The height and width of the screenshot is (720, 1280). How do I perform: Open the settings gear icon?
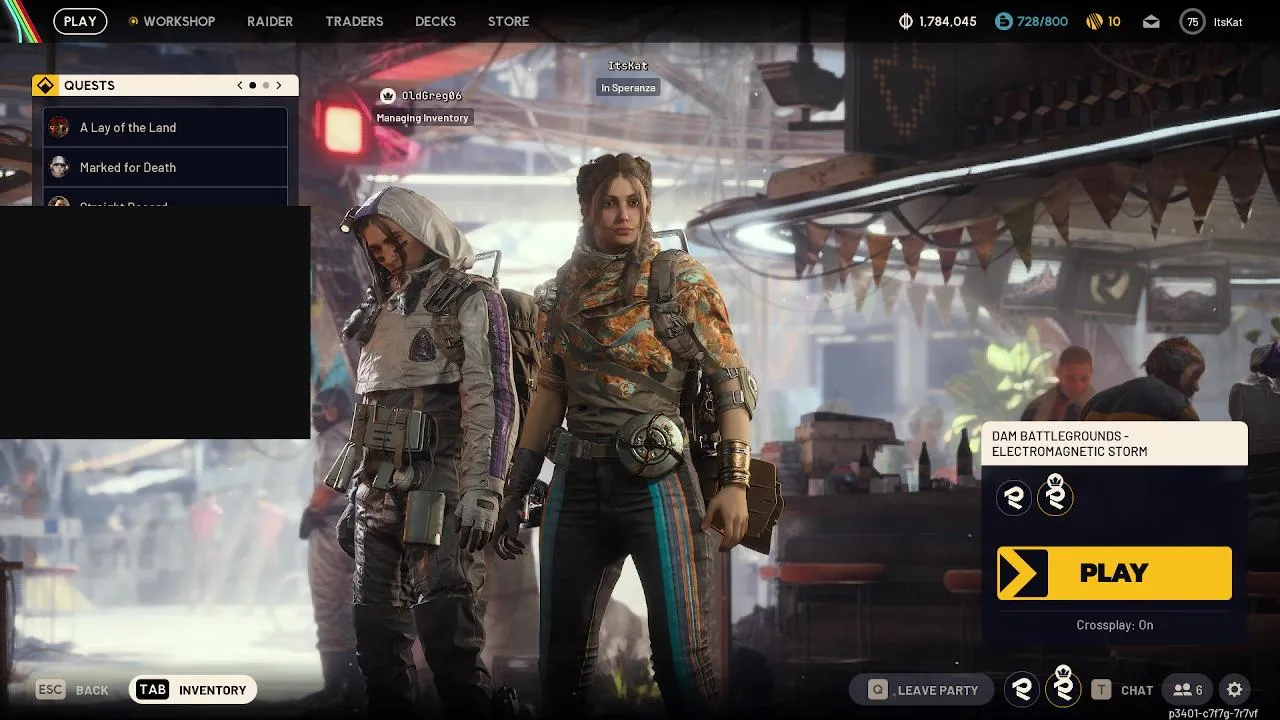pyautogui.click(x=1235, y=690)
